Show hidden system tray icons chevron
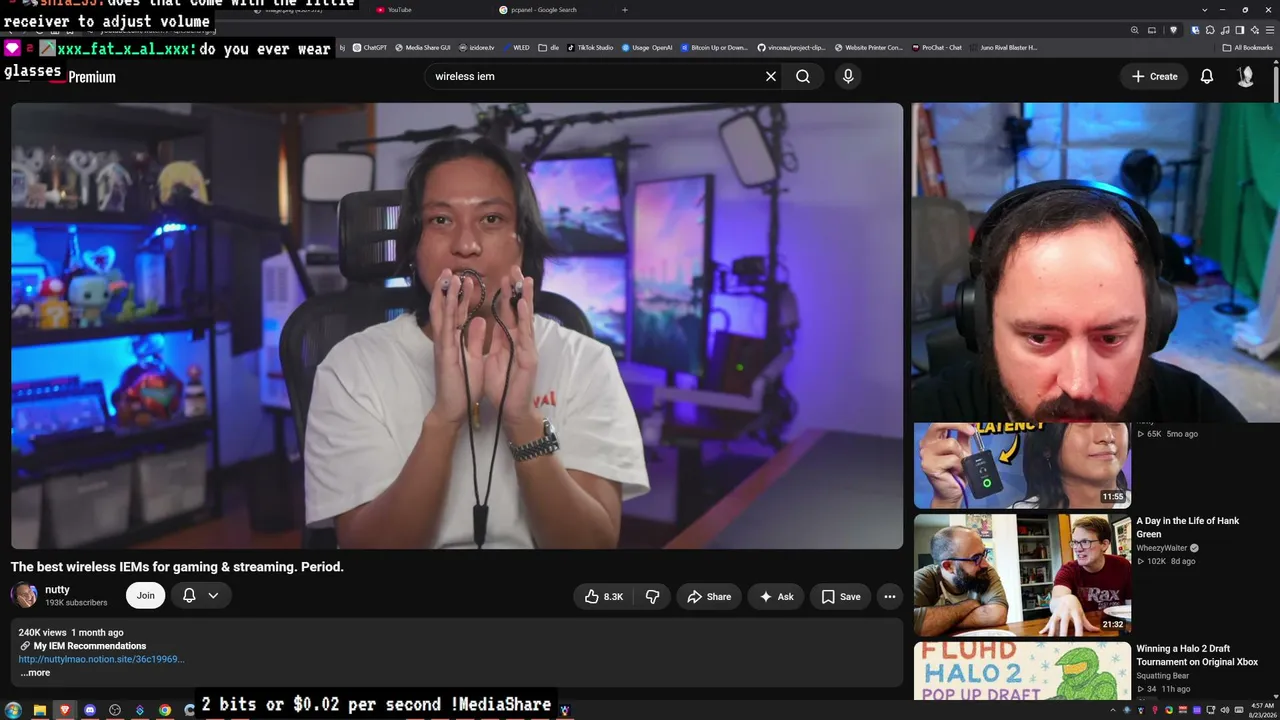Screen dimensions: 1280x720 [x=1112, y=710]
